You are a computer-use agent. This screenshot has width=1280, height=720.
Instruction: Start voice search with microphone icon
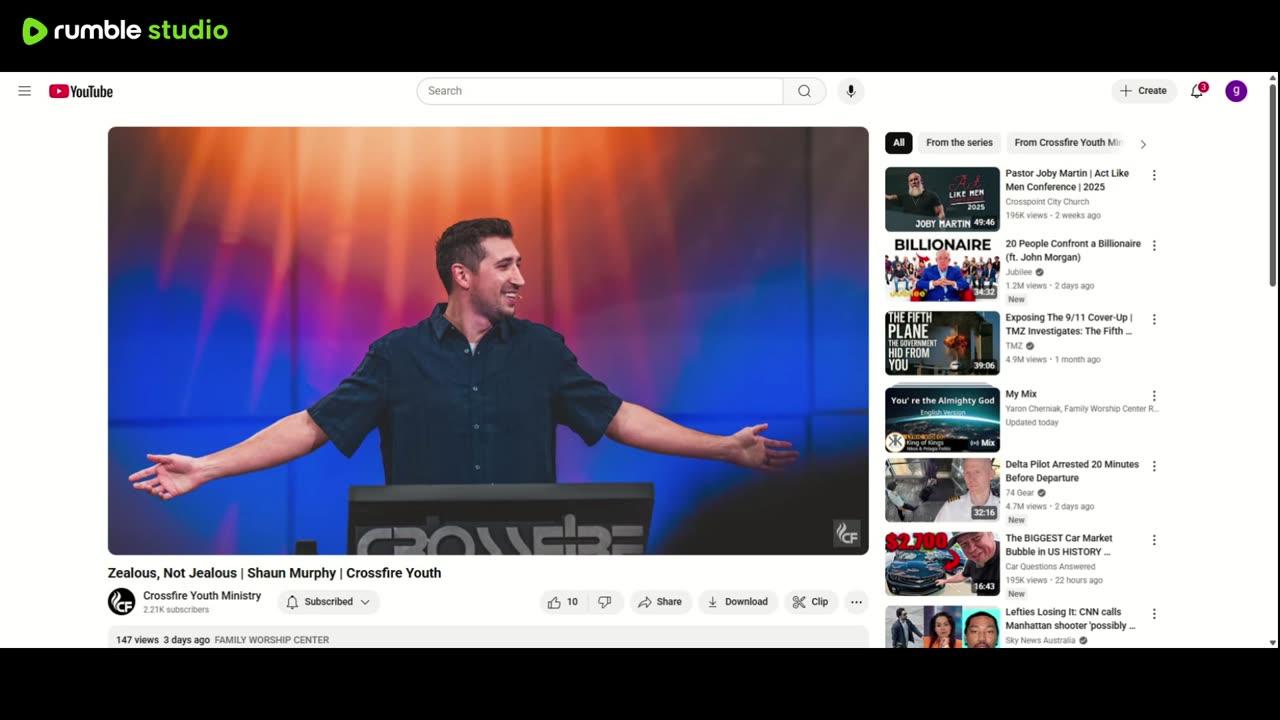(x=851, y=91)
